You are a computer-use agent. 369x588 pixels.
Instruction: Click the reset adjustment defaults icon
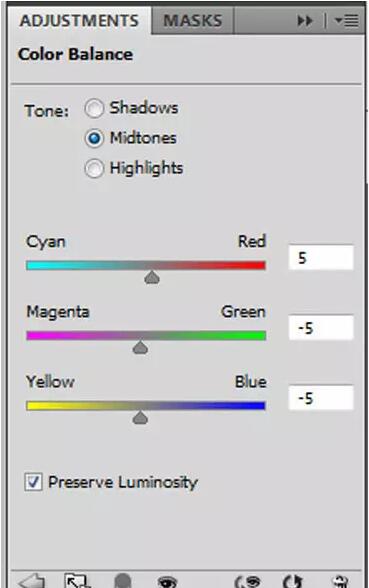pos(293,581)
